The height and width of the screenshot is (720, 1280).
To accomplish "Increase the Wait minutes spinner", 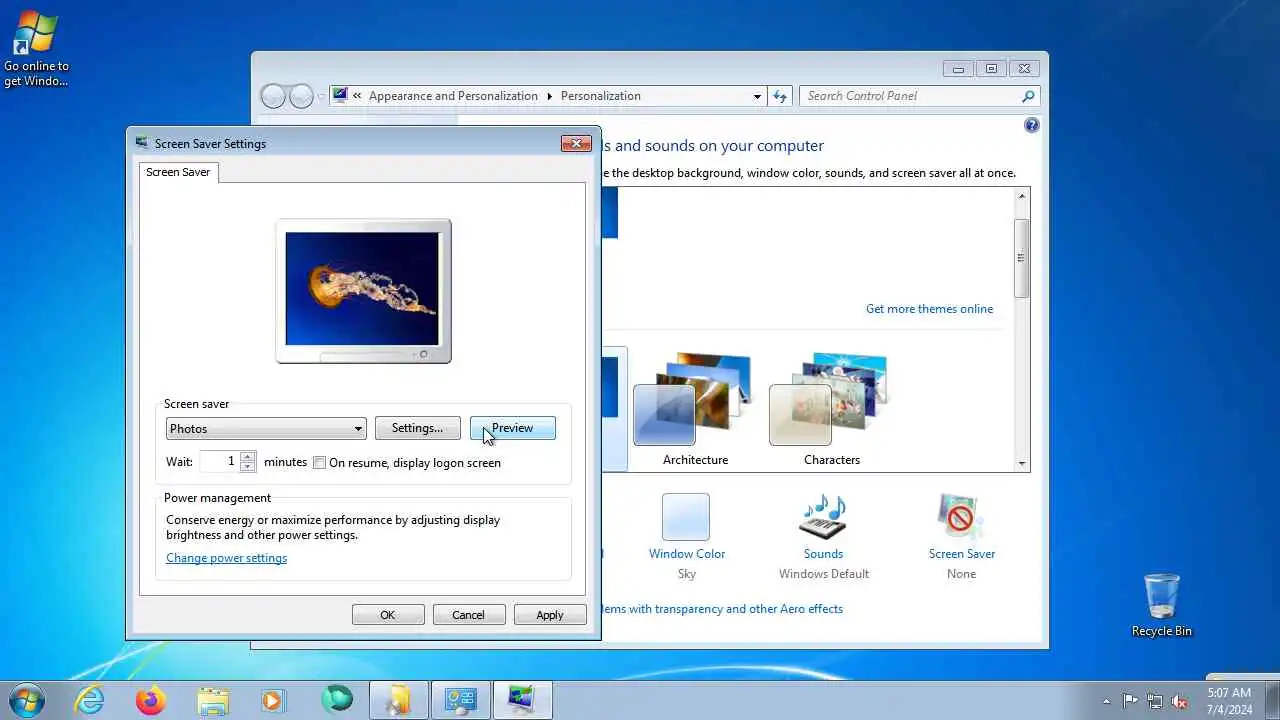I will [x=248, y=456].
